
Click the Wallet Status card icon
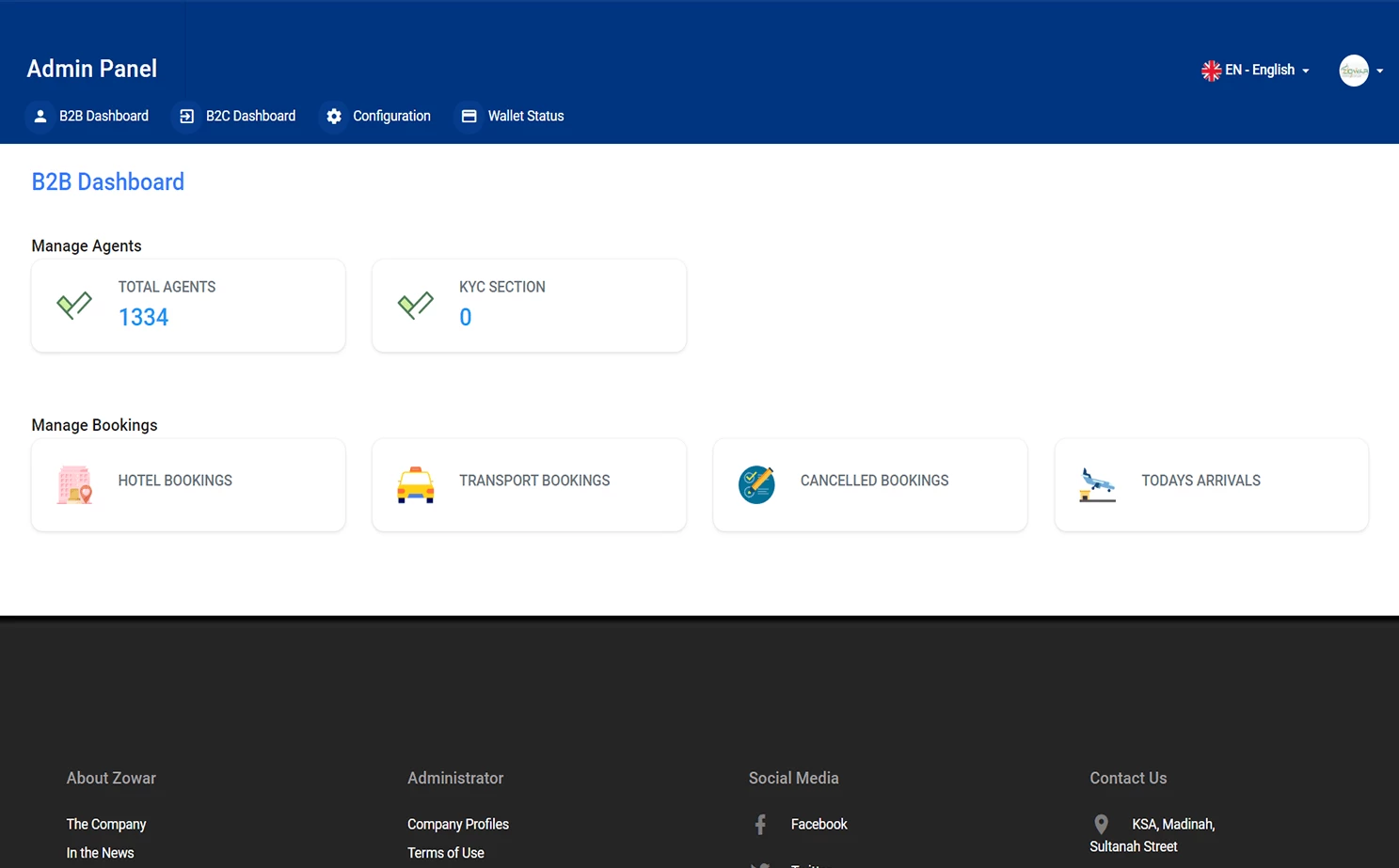tap(469, 116)
